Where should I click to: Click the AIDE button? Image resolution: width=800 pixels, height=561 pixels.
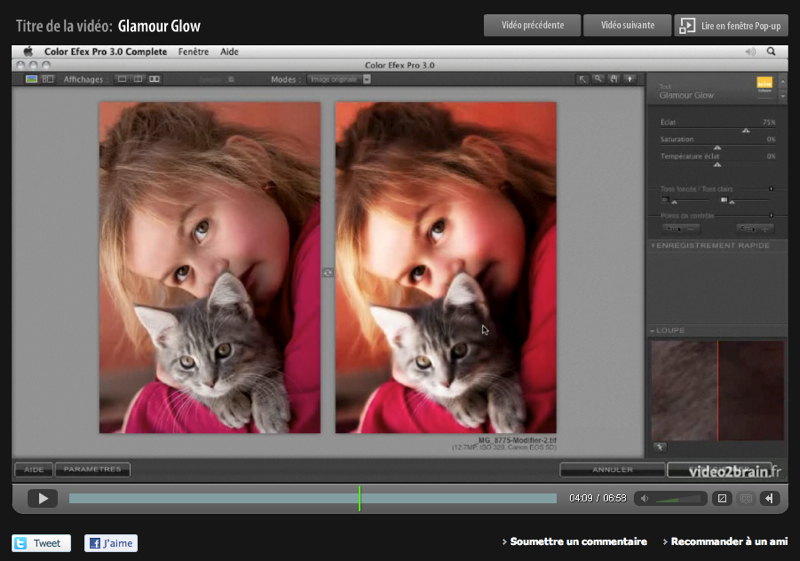click(34, 469)
